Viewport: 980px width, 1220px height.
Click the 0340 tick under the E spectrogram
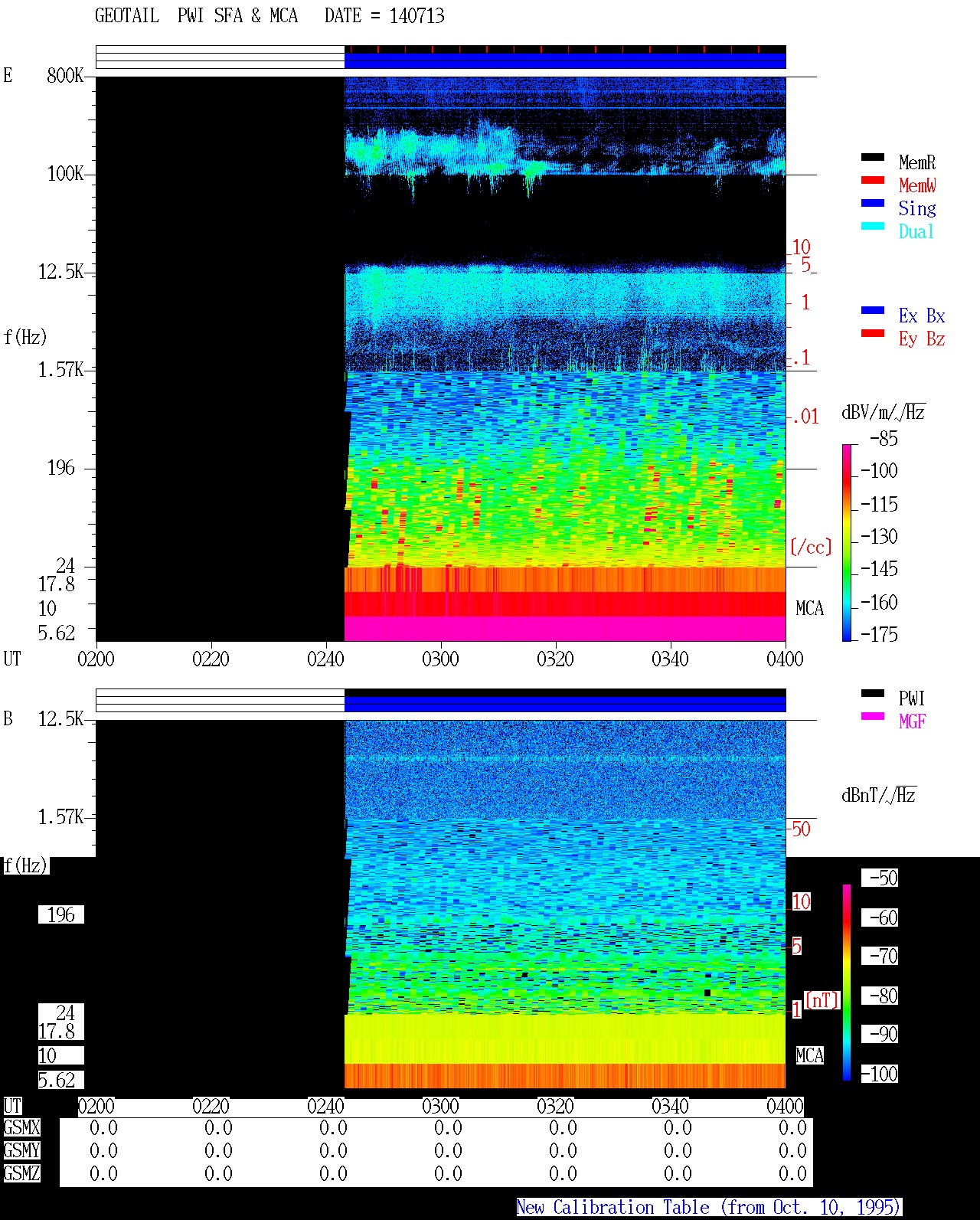[x=670, y=659]
